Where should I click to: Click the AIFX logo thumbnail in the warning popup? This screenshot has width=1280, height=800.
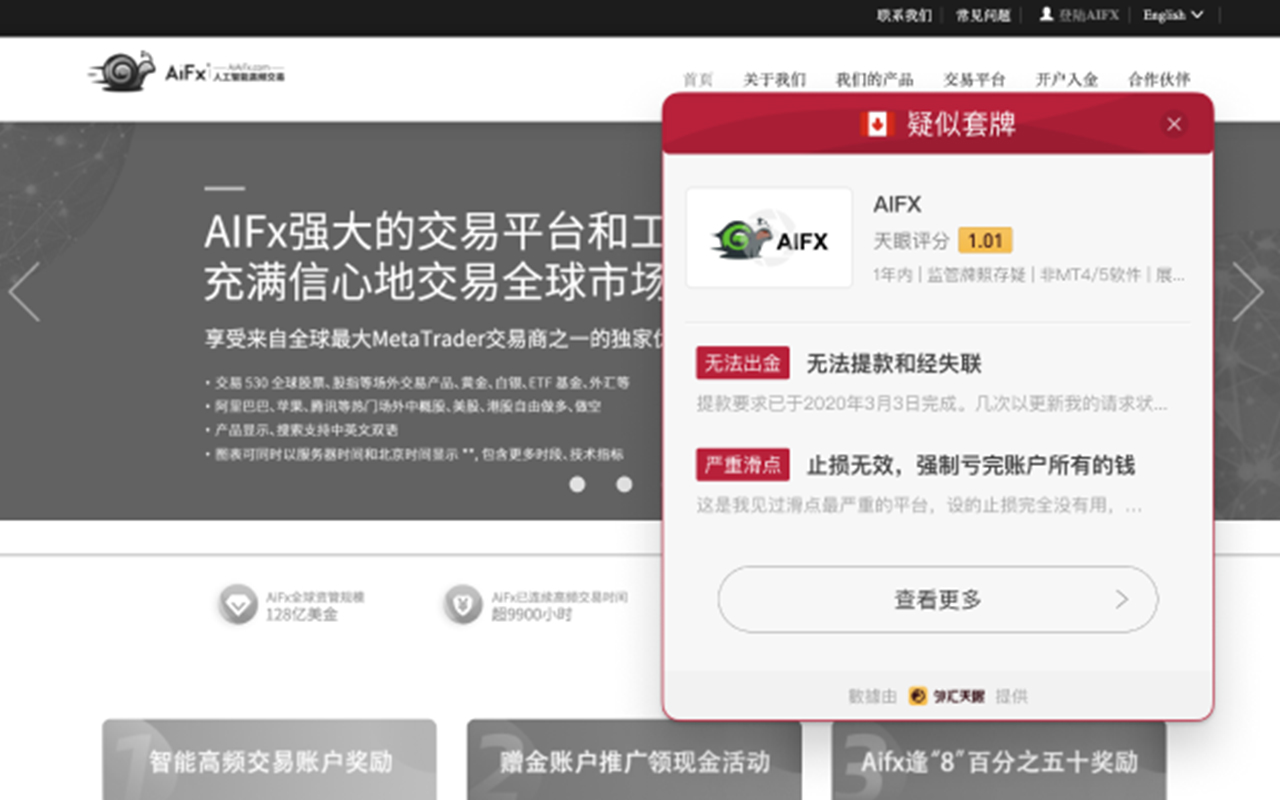point(768,238)
